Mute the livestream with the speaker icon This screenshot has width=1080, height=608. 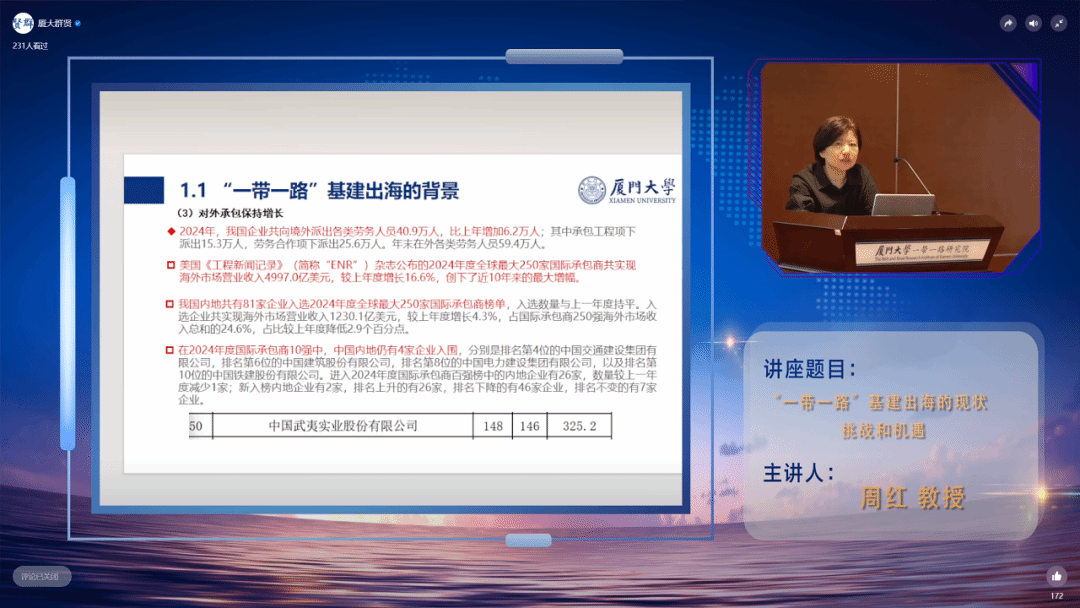1033,23
